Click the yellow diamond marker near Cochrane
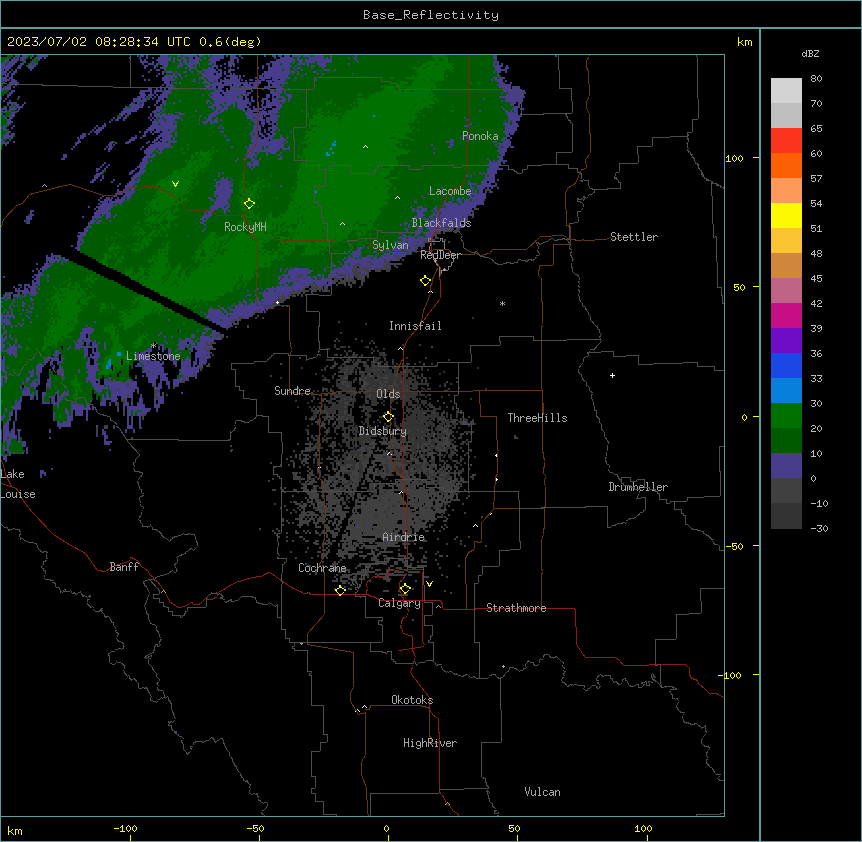This screenshot has width=862, height=842. (340, 590)
